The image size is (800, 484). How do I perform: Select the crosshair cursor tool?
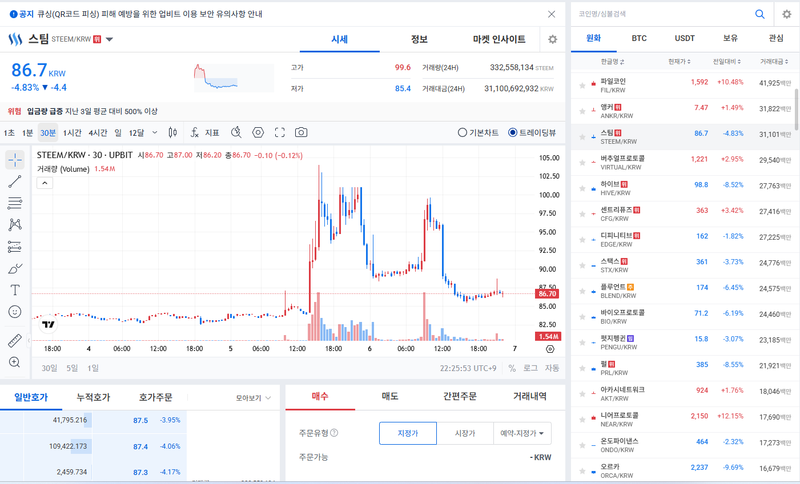pos(15,160)
